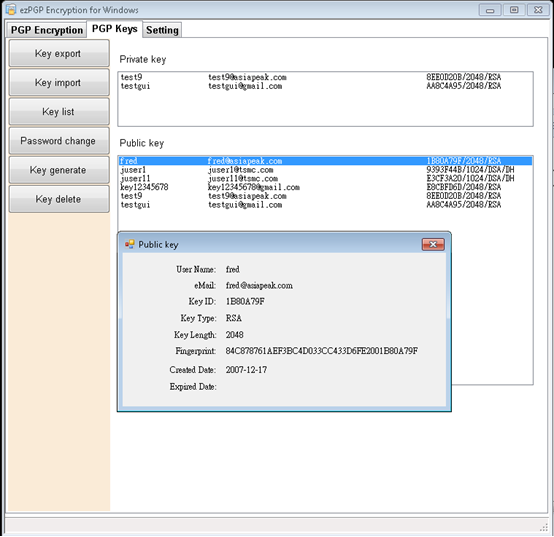Select test9 in Public key list

pyautogui.click(x=325, y=196)
